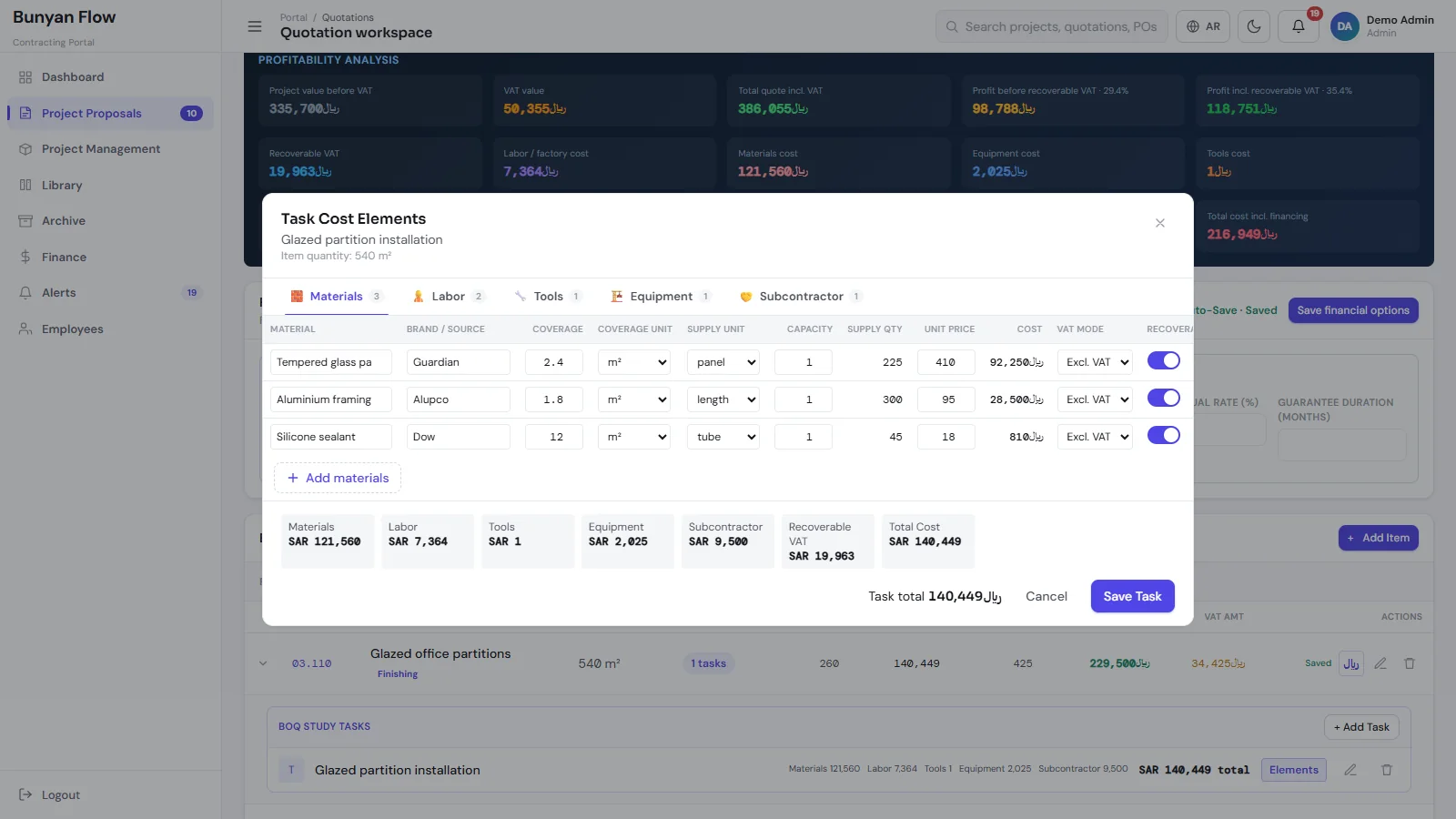Click Cancel in the dialog

1046,596
